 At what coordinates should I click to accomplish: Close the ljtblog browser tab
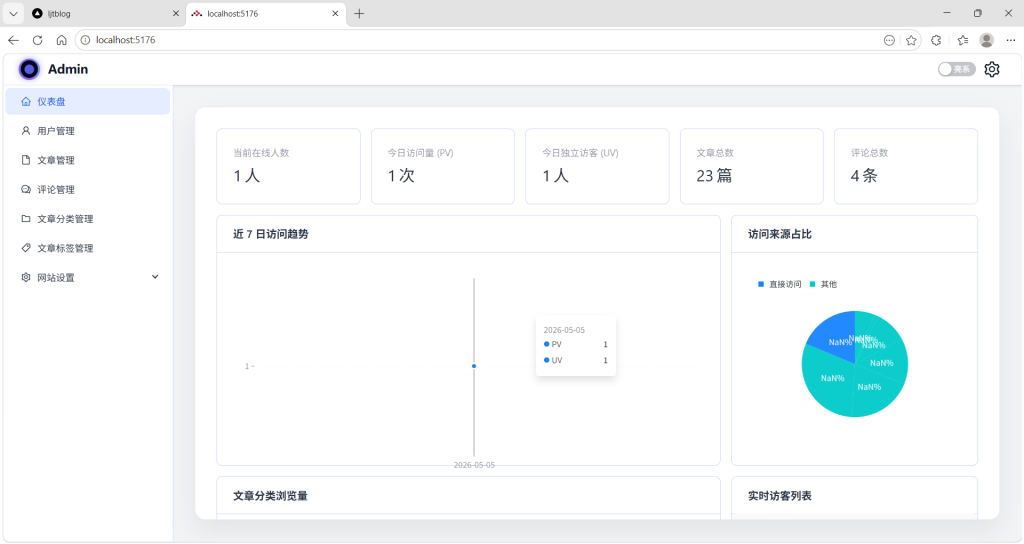click(176, 13)
